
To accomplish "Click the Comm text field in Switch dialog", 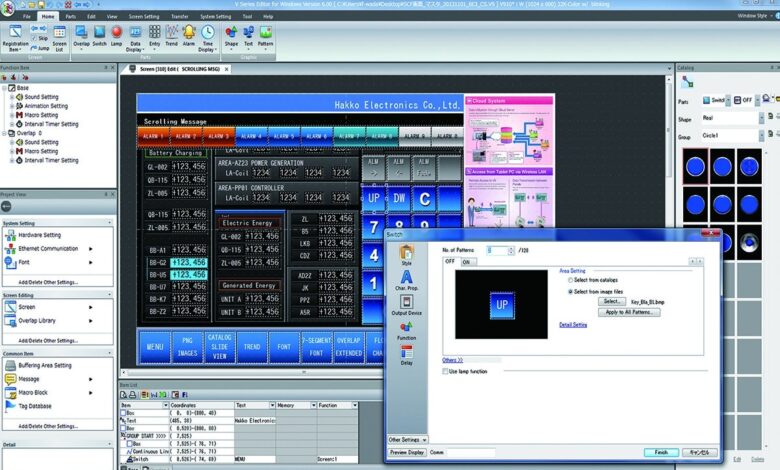I will [x=471, y=452].
